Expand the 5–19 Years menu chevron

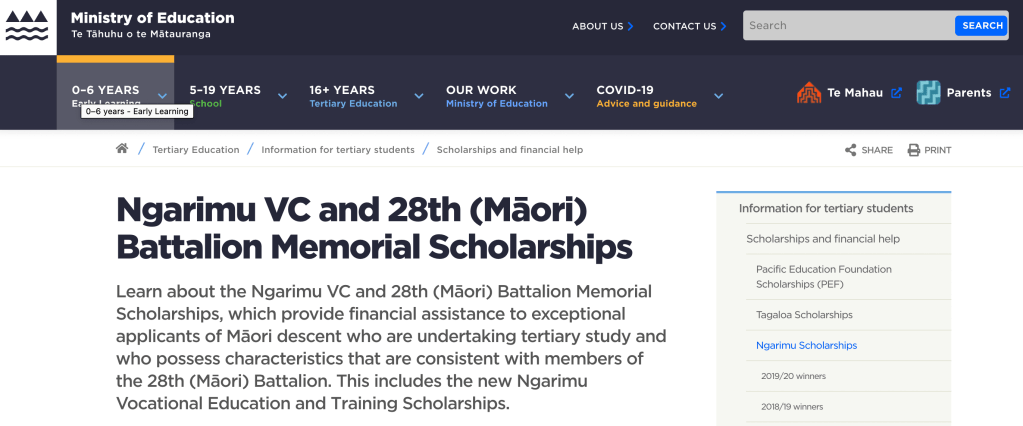coord(282,96)
